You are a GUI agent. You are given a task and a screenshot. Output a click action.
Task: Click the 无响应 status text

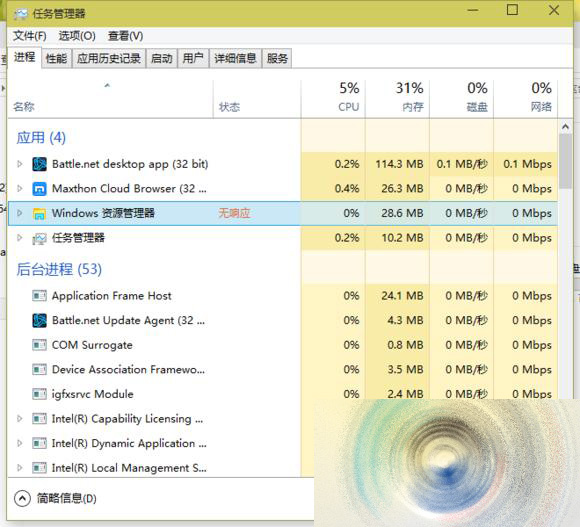tap(234, 213)
